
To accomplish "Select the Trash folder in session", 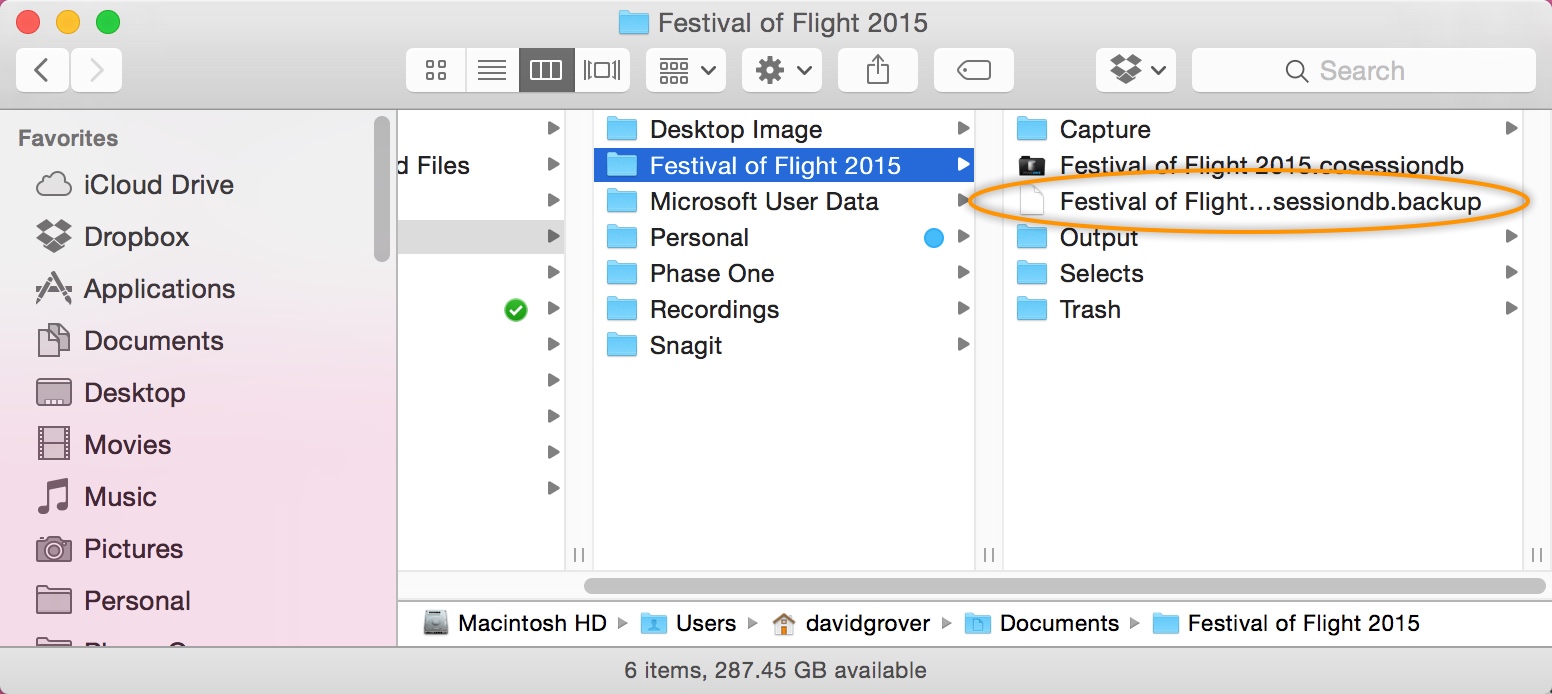I will click(x=1263, y=309).
